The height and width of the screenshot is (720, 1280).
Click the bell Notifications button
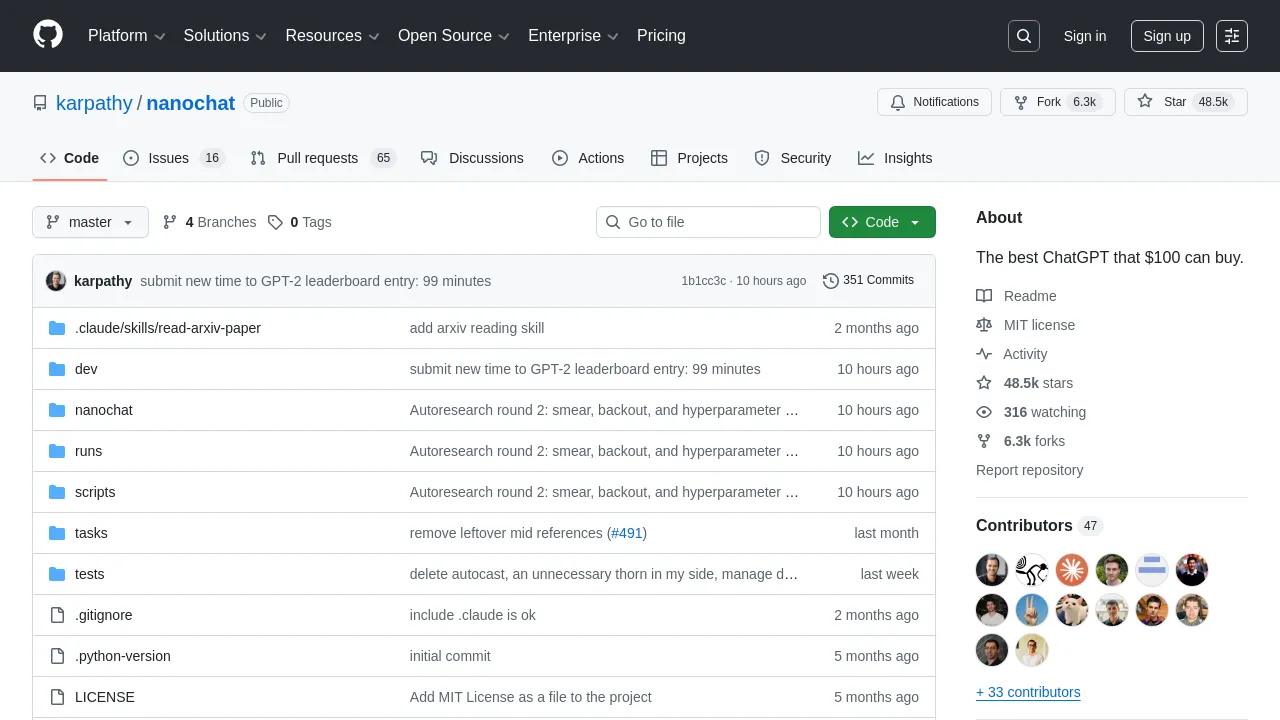(934, 102)
